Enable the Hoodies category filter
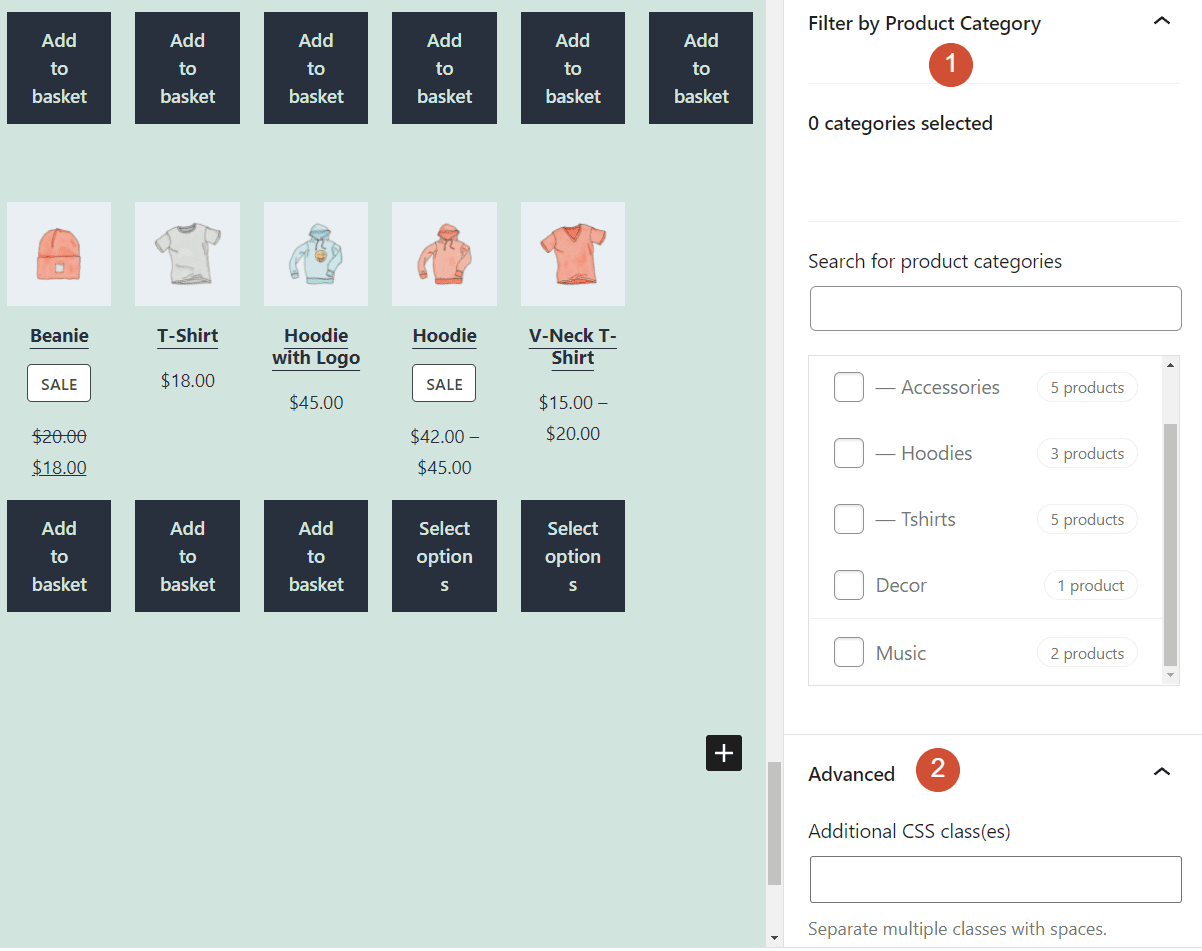Screen dimensions: 1202x951 pos(848,453)
